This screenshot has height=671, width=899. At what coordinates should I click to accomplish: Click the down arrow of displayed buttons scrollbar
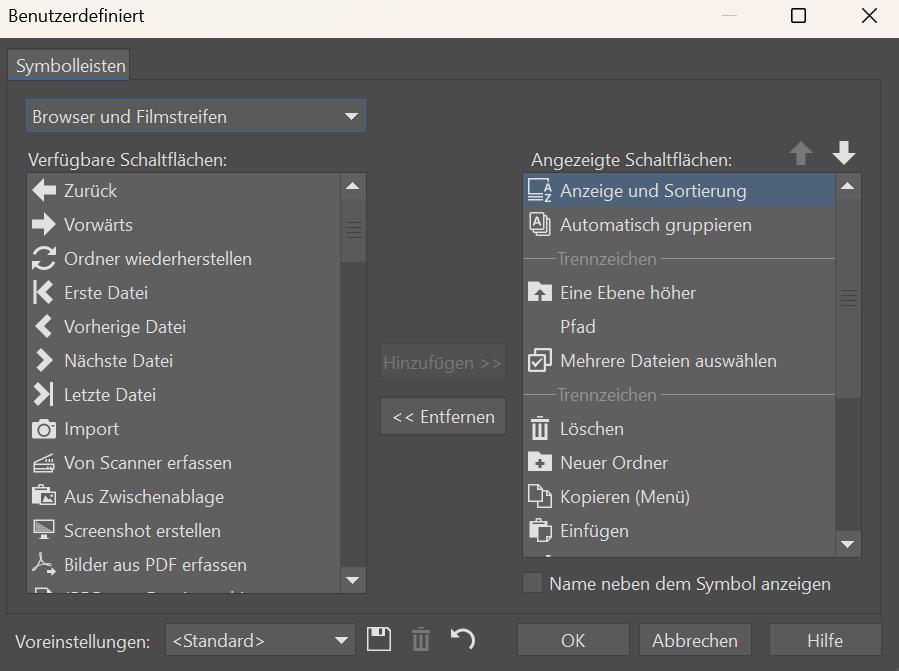[849, 544]
